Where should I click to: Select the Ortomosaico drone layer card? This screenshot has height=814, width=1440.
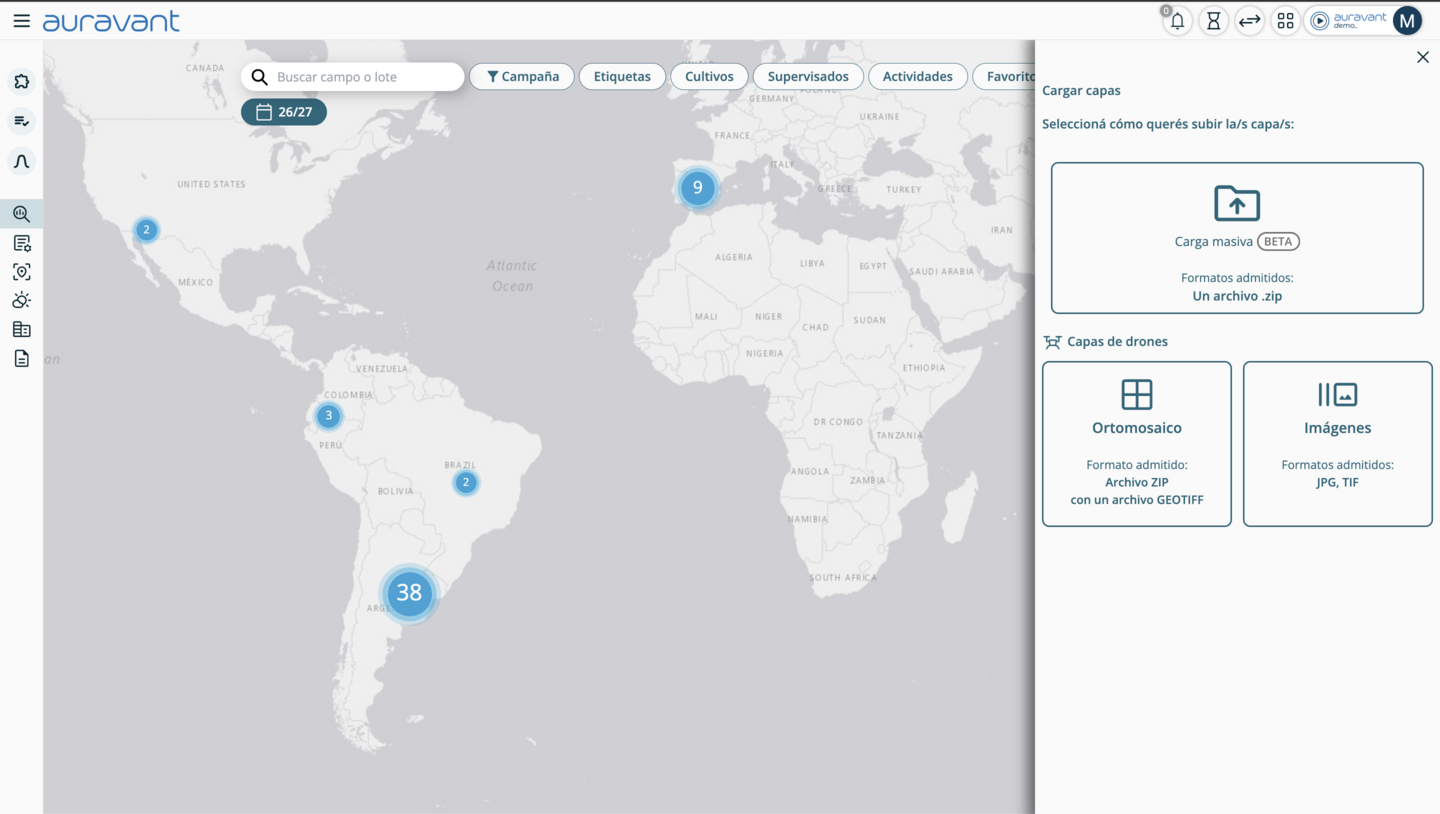tap(1137, 444)
